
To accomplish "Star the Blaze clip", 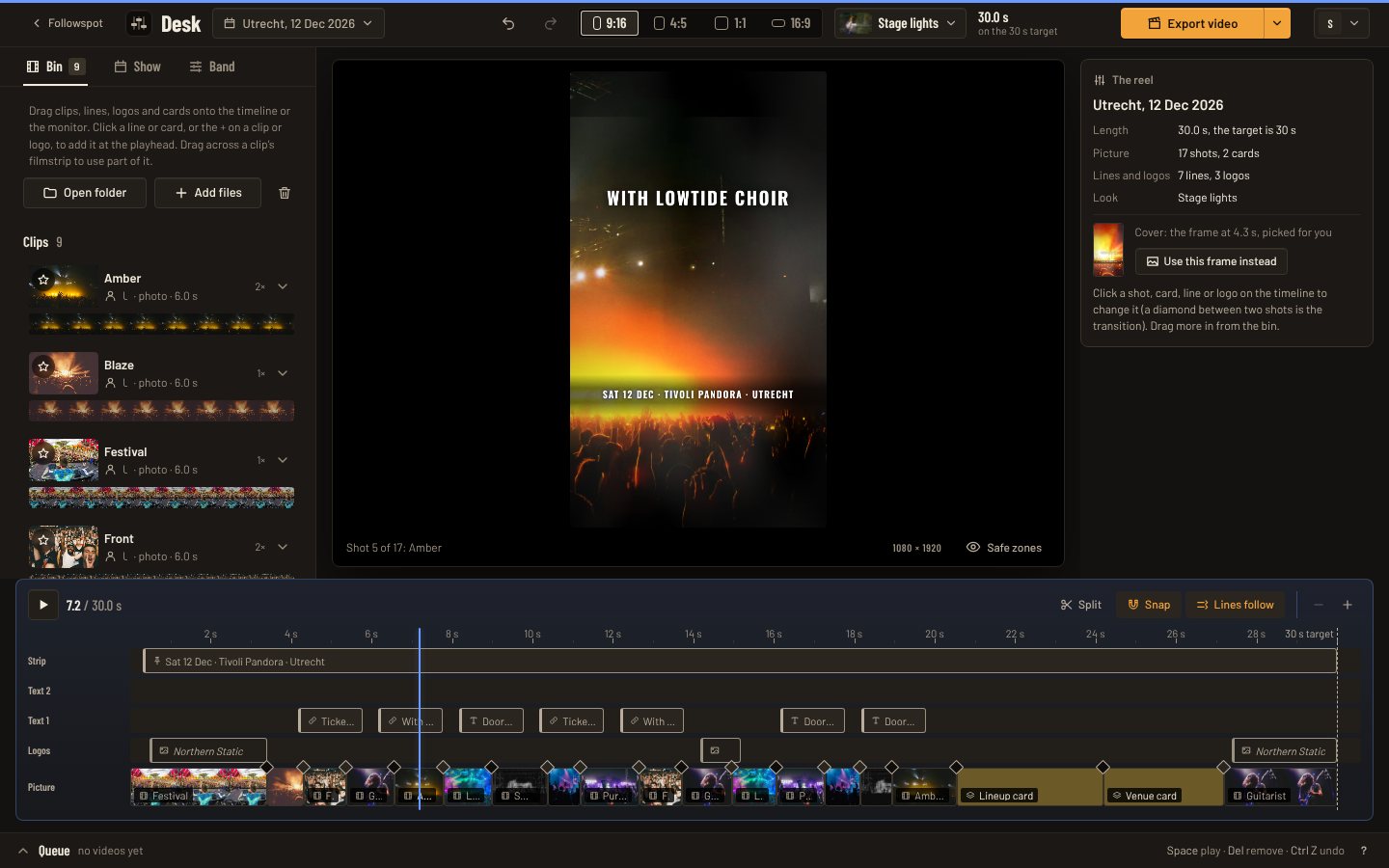I will [x=43, y=366].
